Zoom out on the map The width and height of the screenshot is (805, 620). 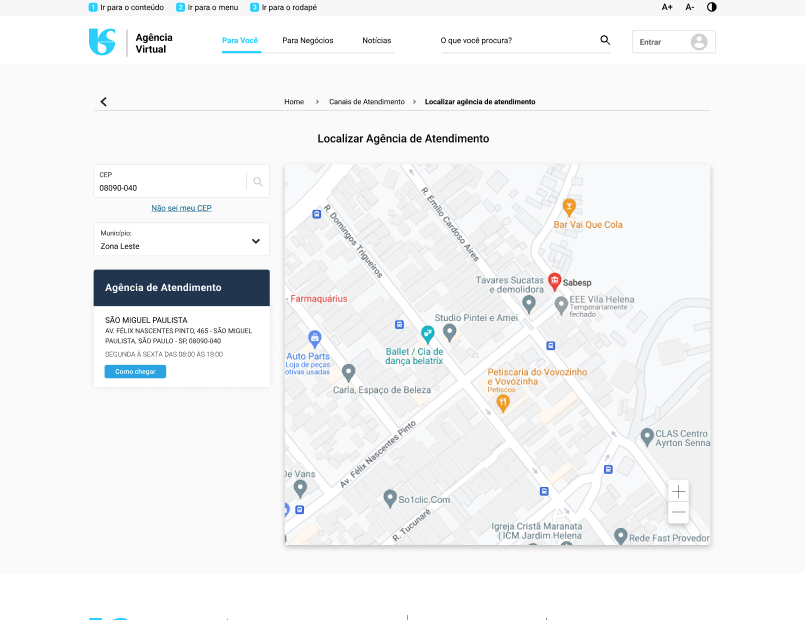(x=679, y=513)
